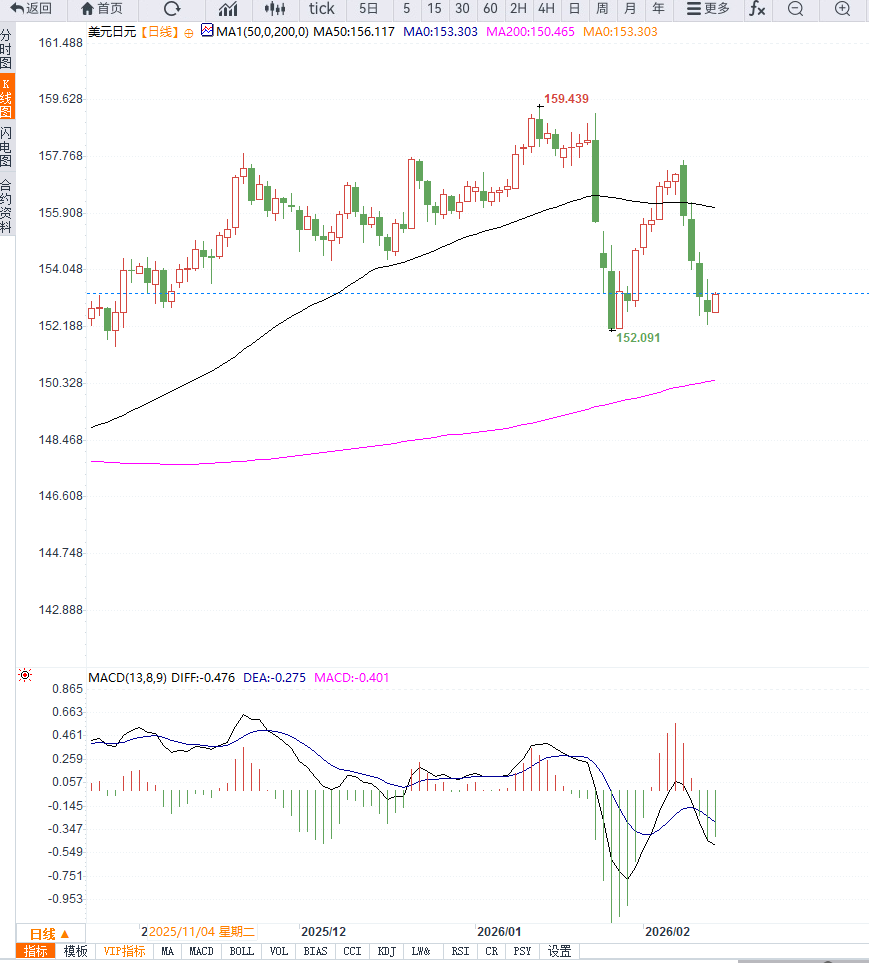Click the MA1 indicator chart icon

(x=207, y=32)
